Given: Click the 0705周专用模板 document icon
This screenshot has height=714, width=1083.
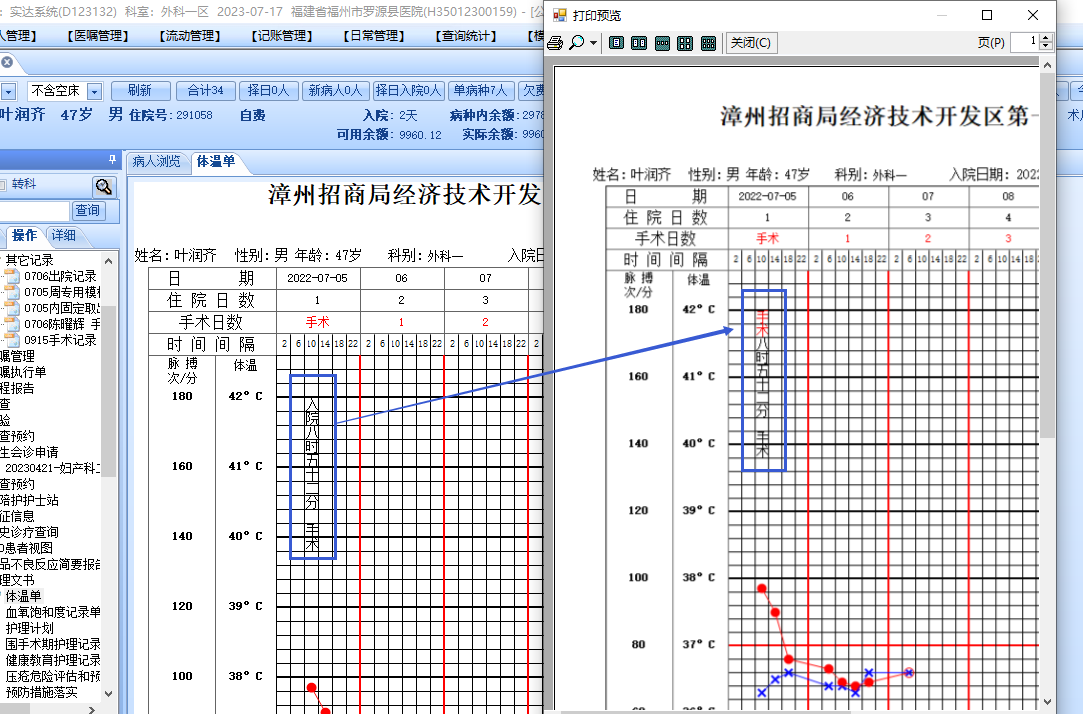Looking at the screenshot, I should 12,292.
